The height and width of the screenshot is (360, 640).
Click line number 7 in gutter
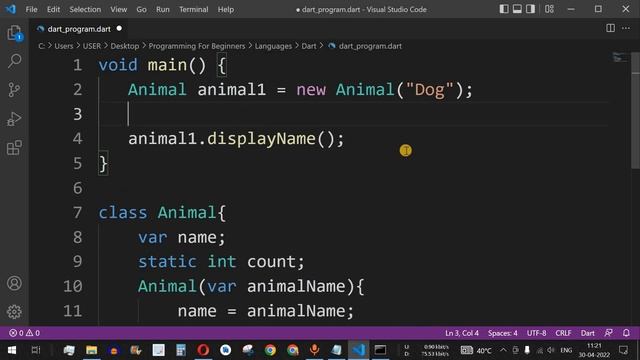pyautogui.click(x=78, y=213)
